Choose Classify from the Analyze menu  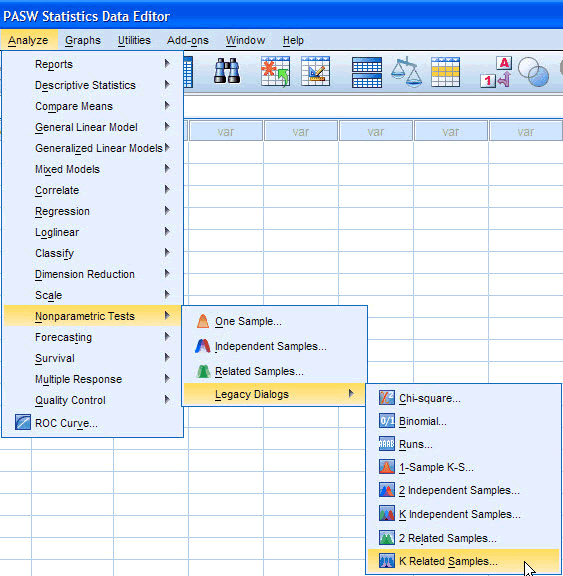92,253
